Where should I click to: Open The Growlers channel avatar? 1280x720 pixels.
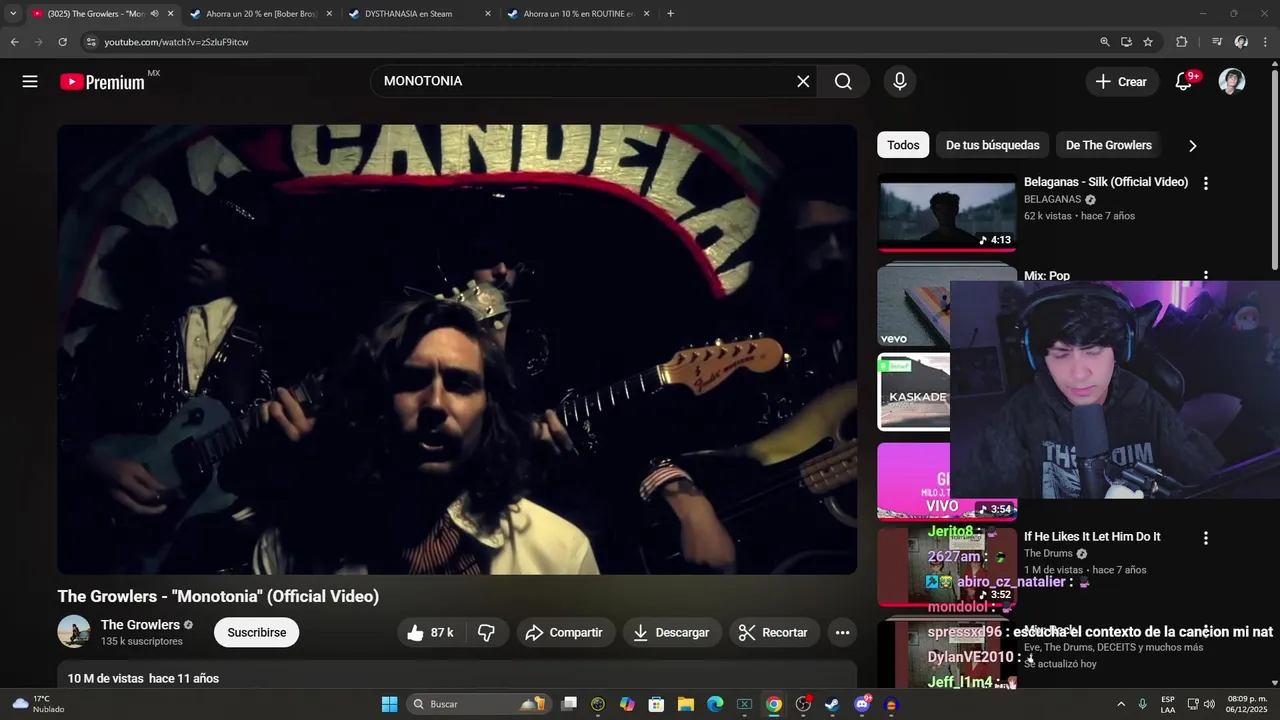coord(74,632)
